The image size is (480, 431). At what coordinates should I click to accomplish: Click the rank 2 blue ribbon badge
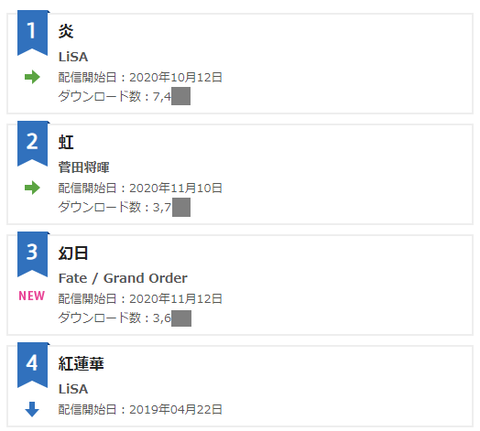pos(33,143)
